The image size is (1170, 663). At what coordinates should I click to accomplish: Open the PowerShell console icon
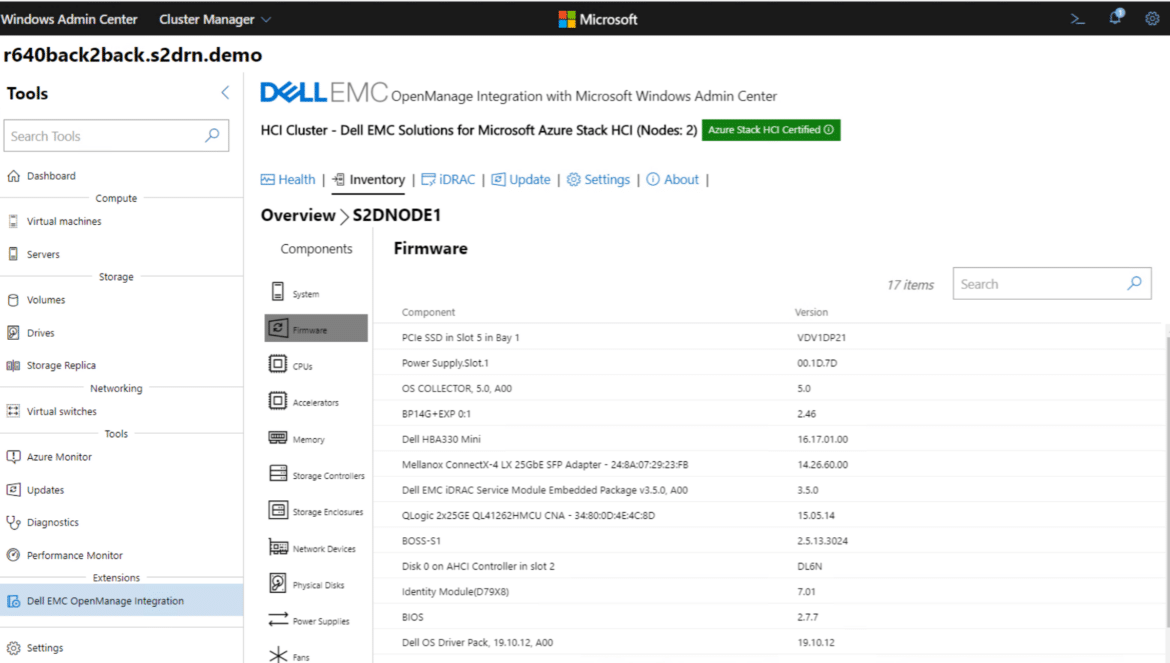pyautogui.click(x=1077, y=19)
